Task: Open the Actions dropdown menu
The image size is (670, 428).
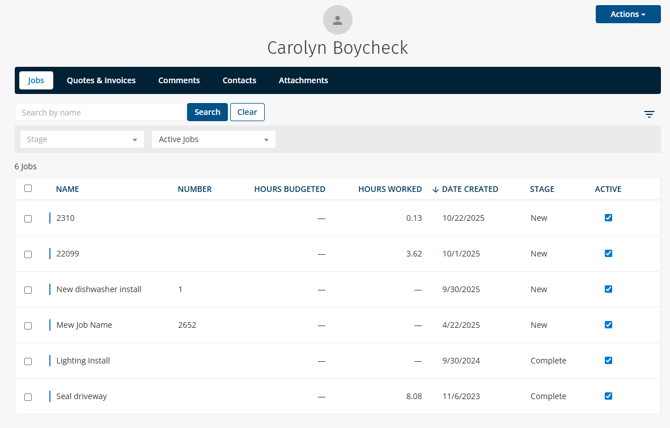Action: [x=627, y=14]
